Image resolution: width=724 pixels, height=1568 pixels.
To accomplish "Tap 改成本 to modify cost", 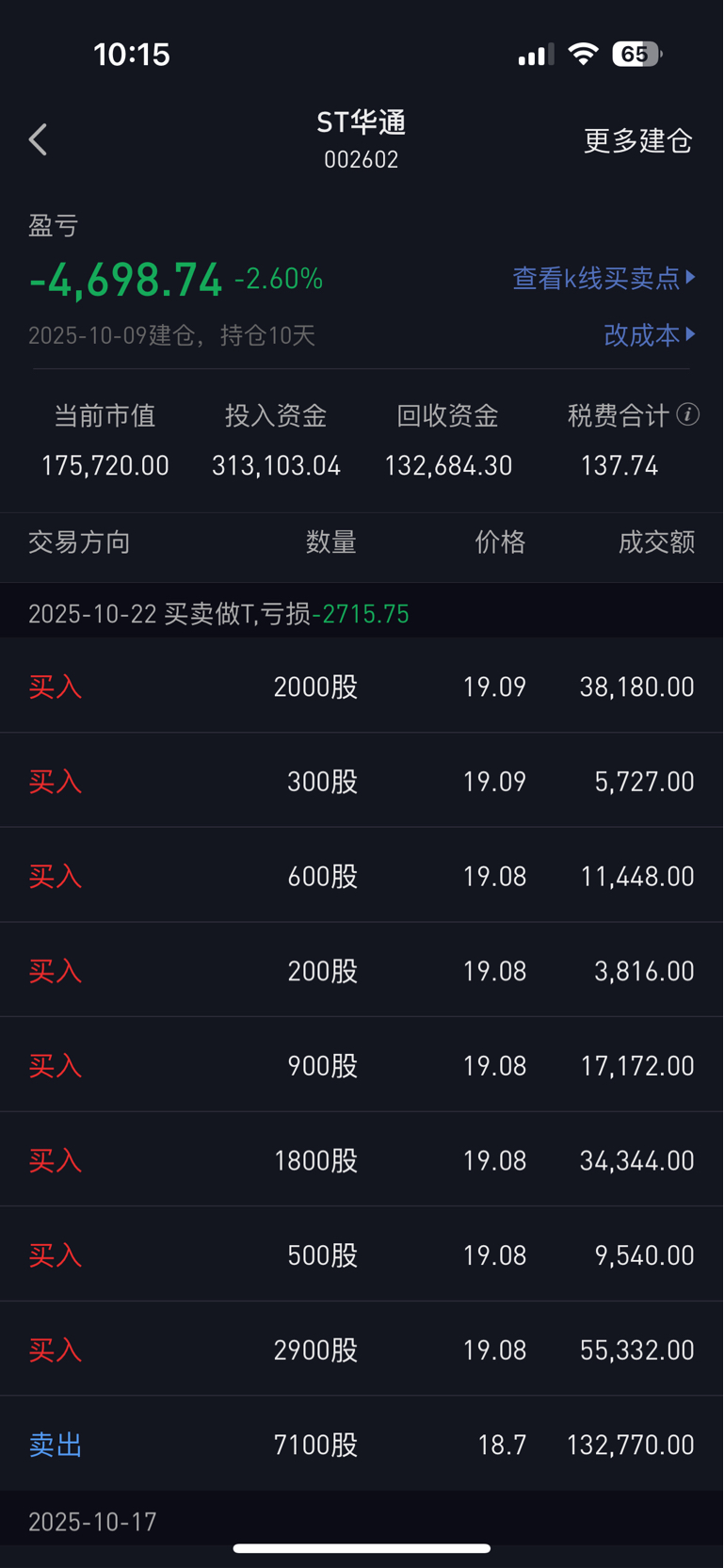I will coord(649,334).
